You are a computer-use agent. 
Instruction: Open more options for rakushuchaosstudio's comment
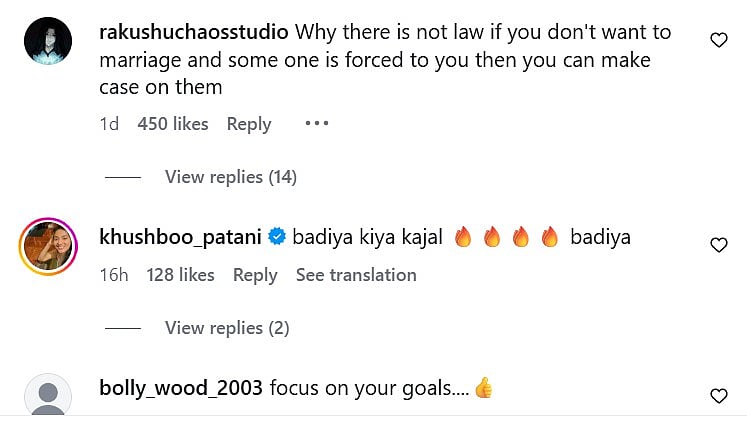316,124
